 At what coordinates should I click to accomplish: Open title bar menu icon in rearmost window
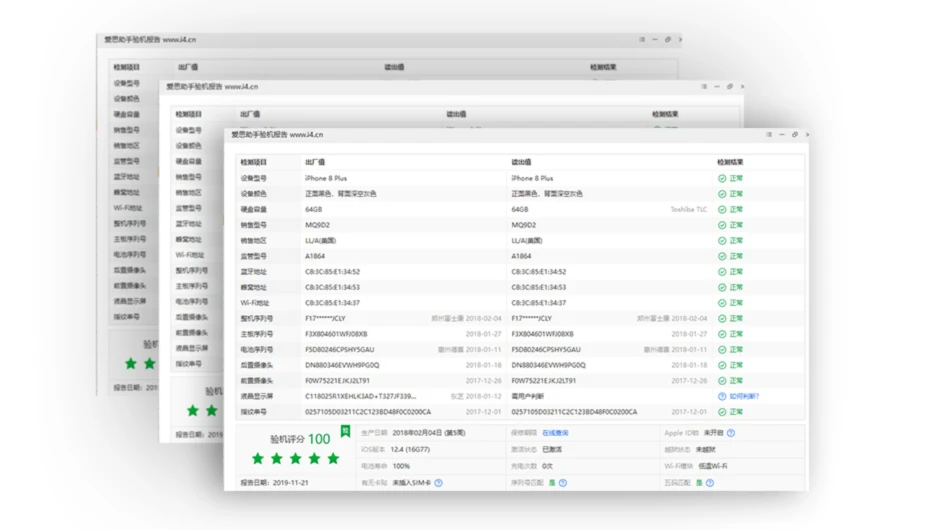642,40
